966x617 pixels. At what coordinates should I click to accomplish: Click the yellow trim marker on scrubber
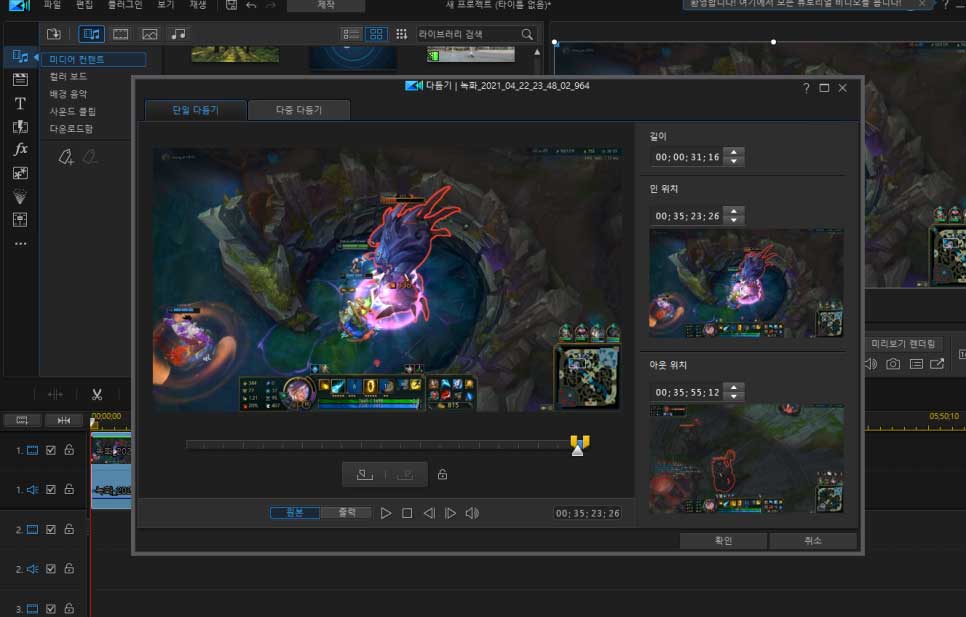click(x=580, y=444)
